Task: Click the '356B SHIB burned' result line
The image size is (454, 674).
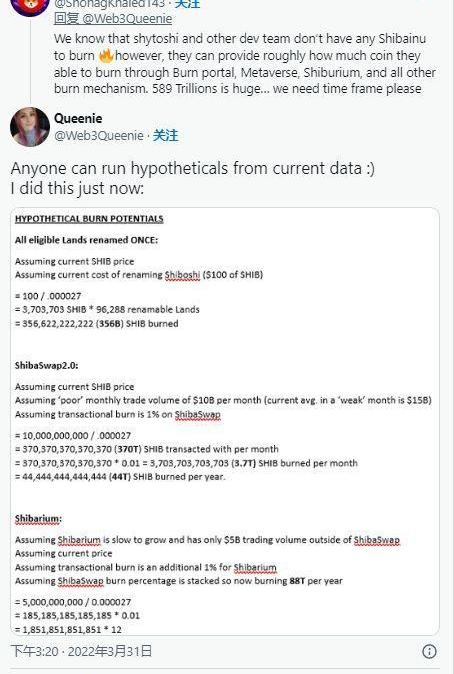Action: (96, 324)
